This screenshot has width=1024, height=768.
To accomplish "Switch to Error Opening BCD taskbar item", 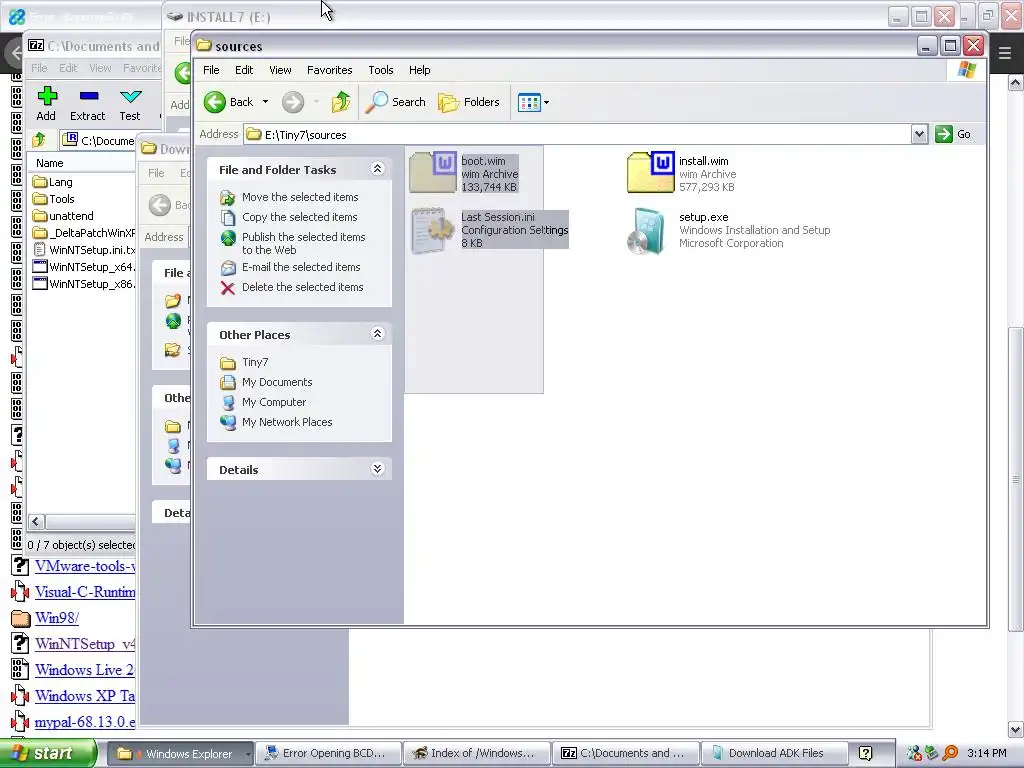I will pos(327,754).
